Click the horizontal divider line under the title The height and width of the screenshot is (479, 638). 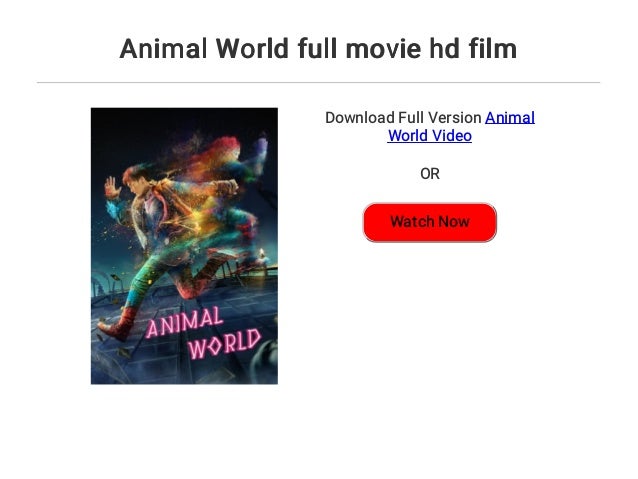pyautogui.click(x=318, y=83)
